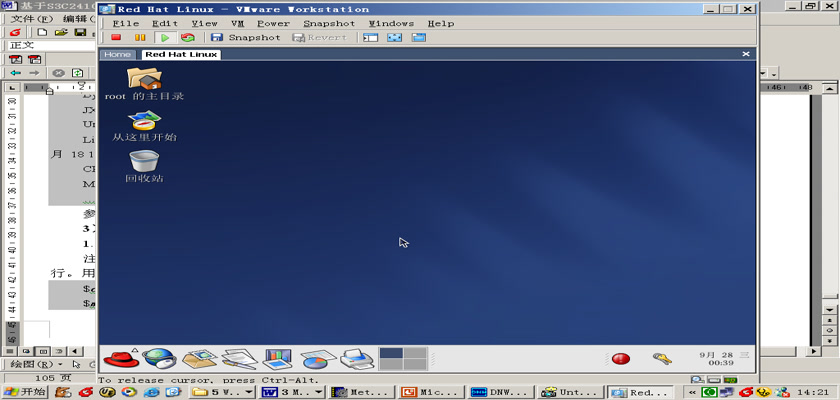Switch to the Home tab
This screenshot has width=840, height=400.
[x=117, y=54]
